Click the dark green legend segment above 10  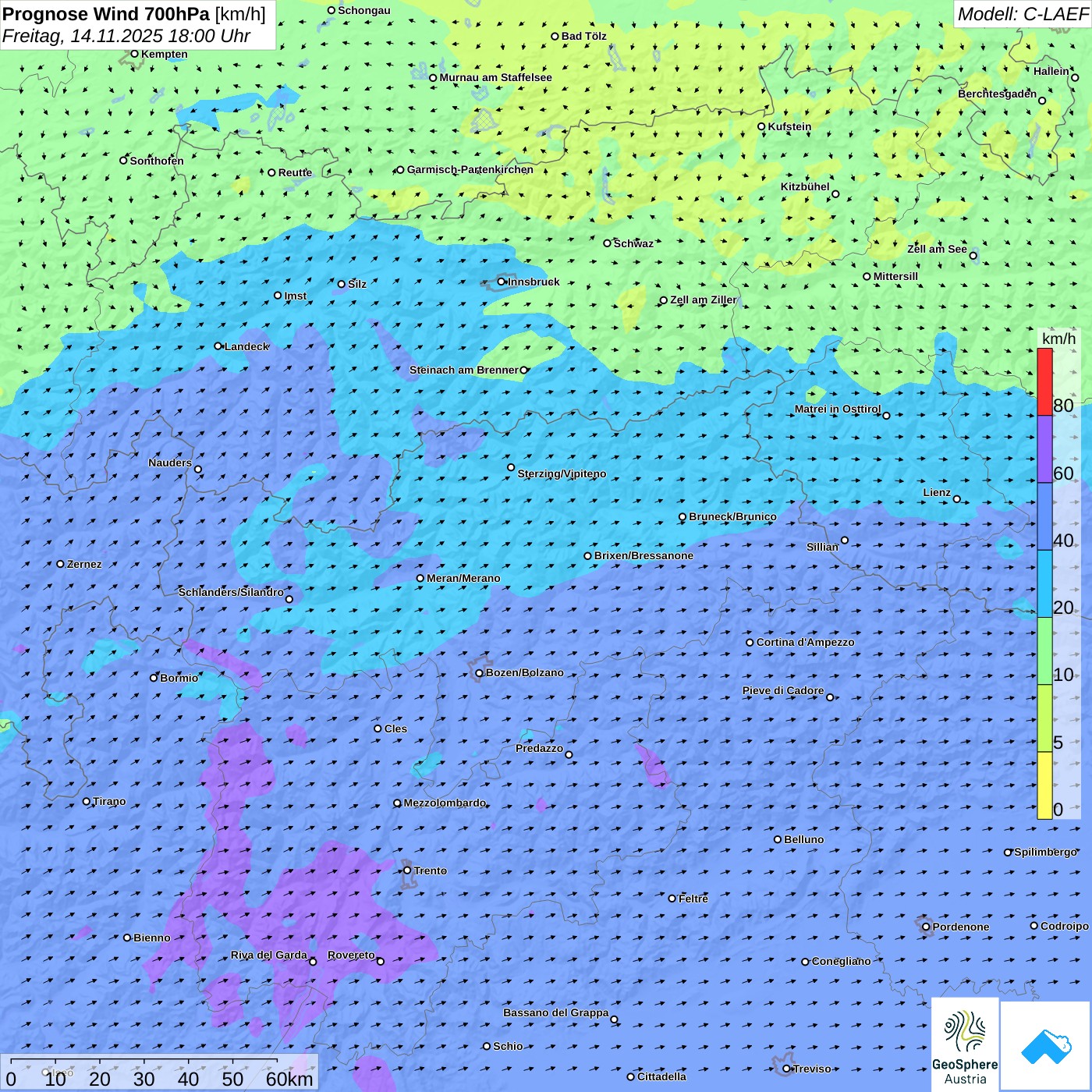[1044, 651]
